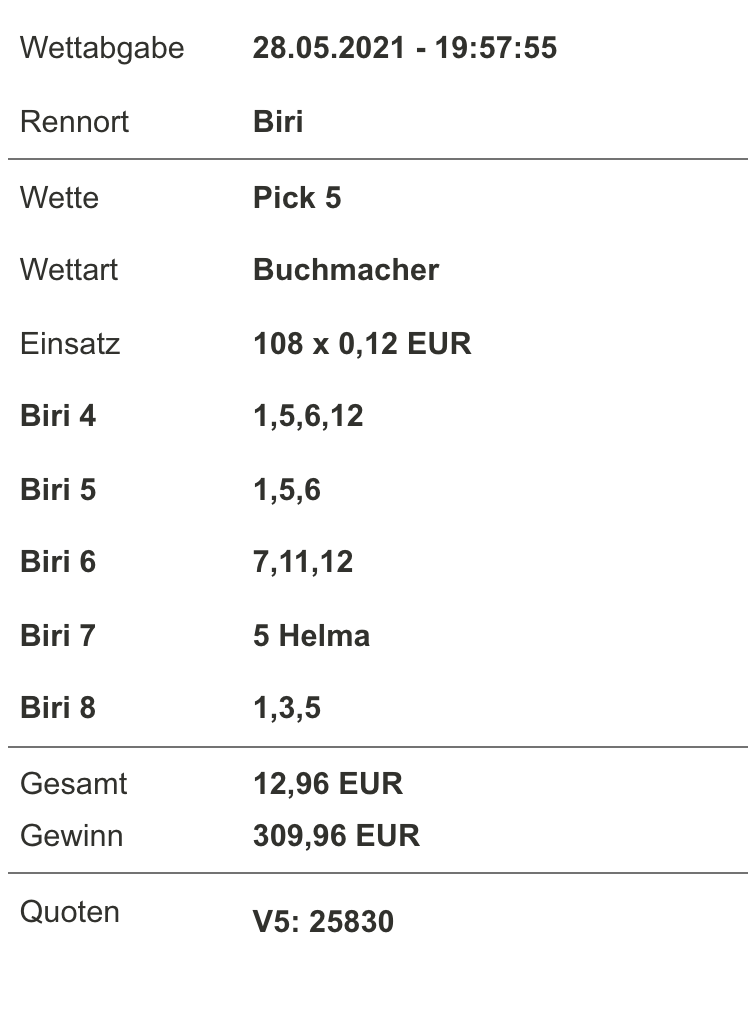This screenshot has width=748, height=1020.
Task: Select the Gesamt amount 12,96 EUR
Action: 328,784
